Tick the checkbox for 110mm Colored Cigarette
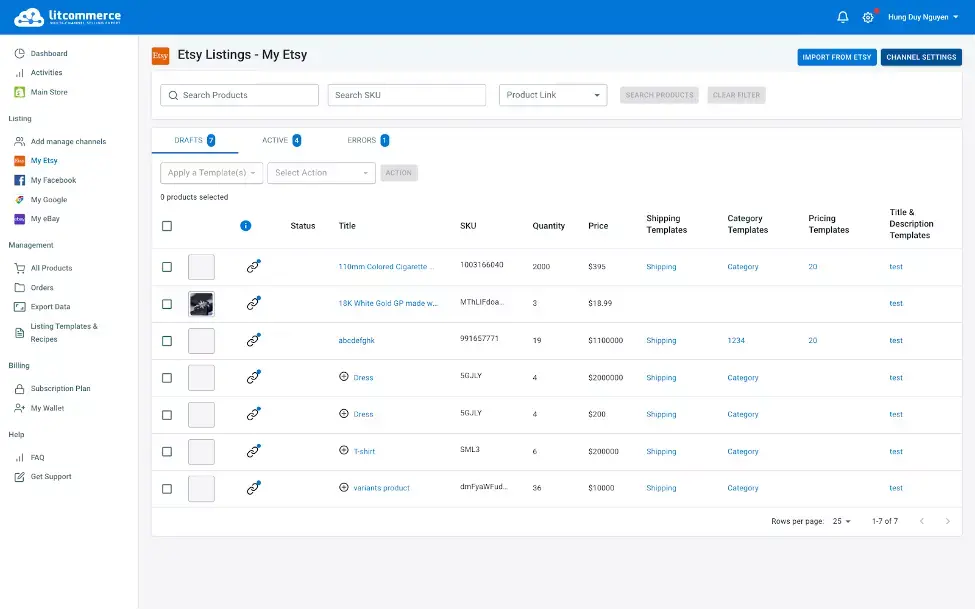The width and height of the screenshot is (977, 610). point(167,267)
